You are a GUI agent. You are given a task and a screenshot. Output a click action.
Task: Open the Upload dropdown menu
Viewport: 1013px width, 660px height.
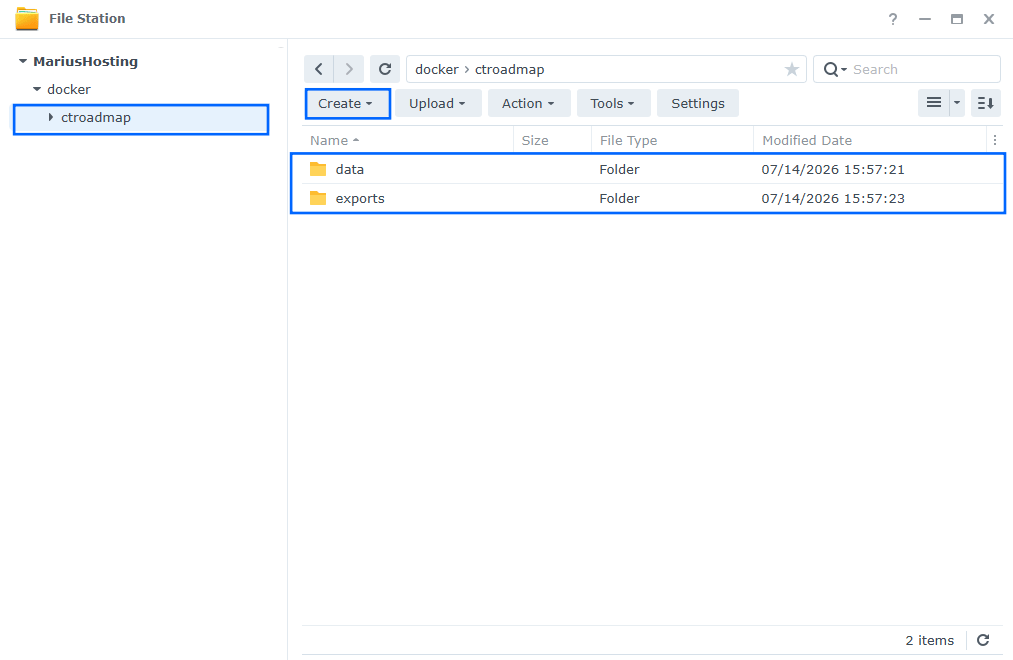[x=437, y=103]
